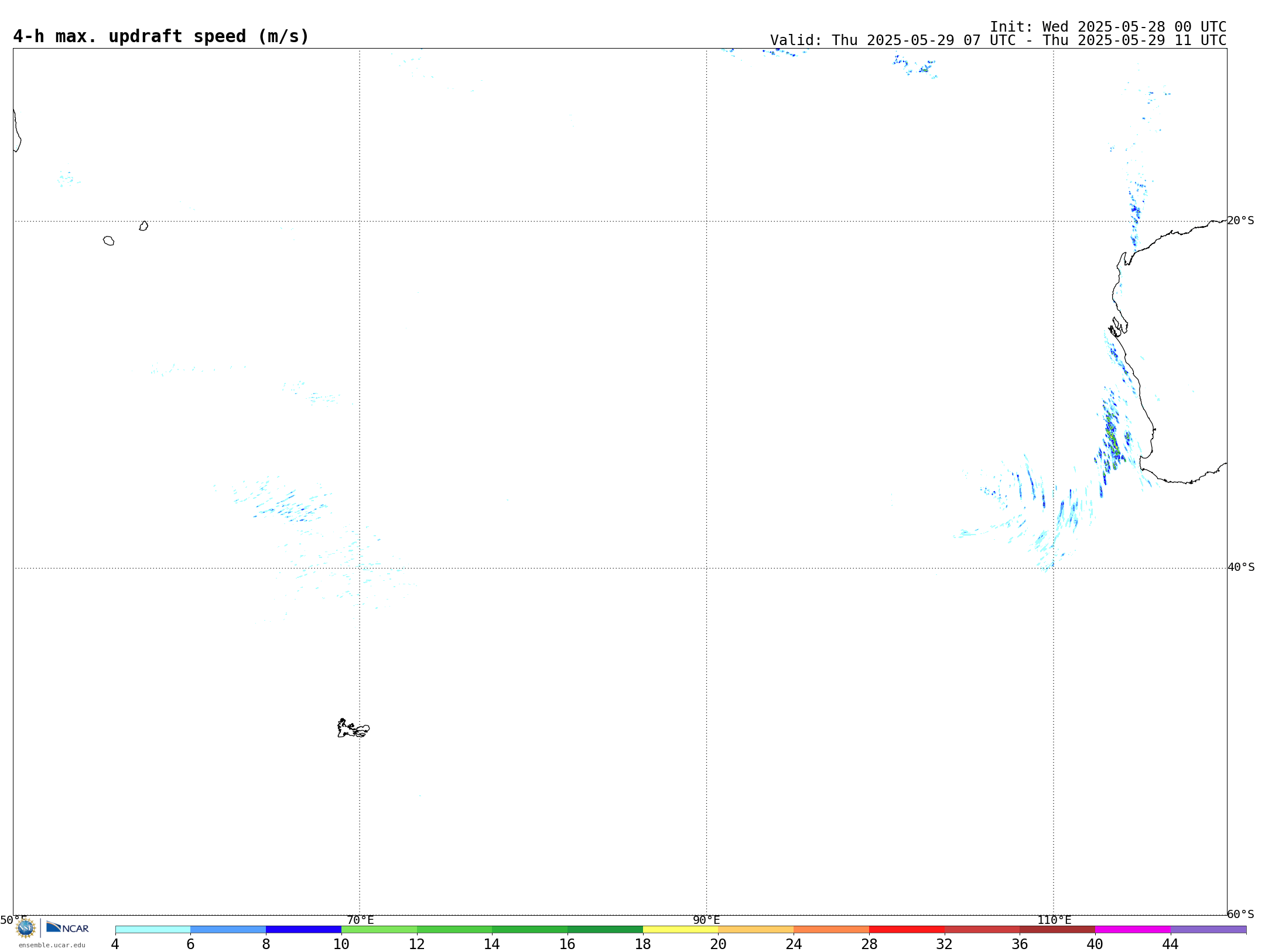
Task: Click the dark brown-red 36-40 color swatch
Action: tap(1058, 929)
